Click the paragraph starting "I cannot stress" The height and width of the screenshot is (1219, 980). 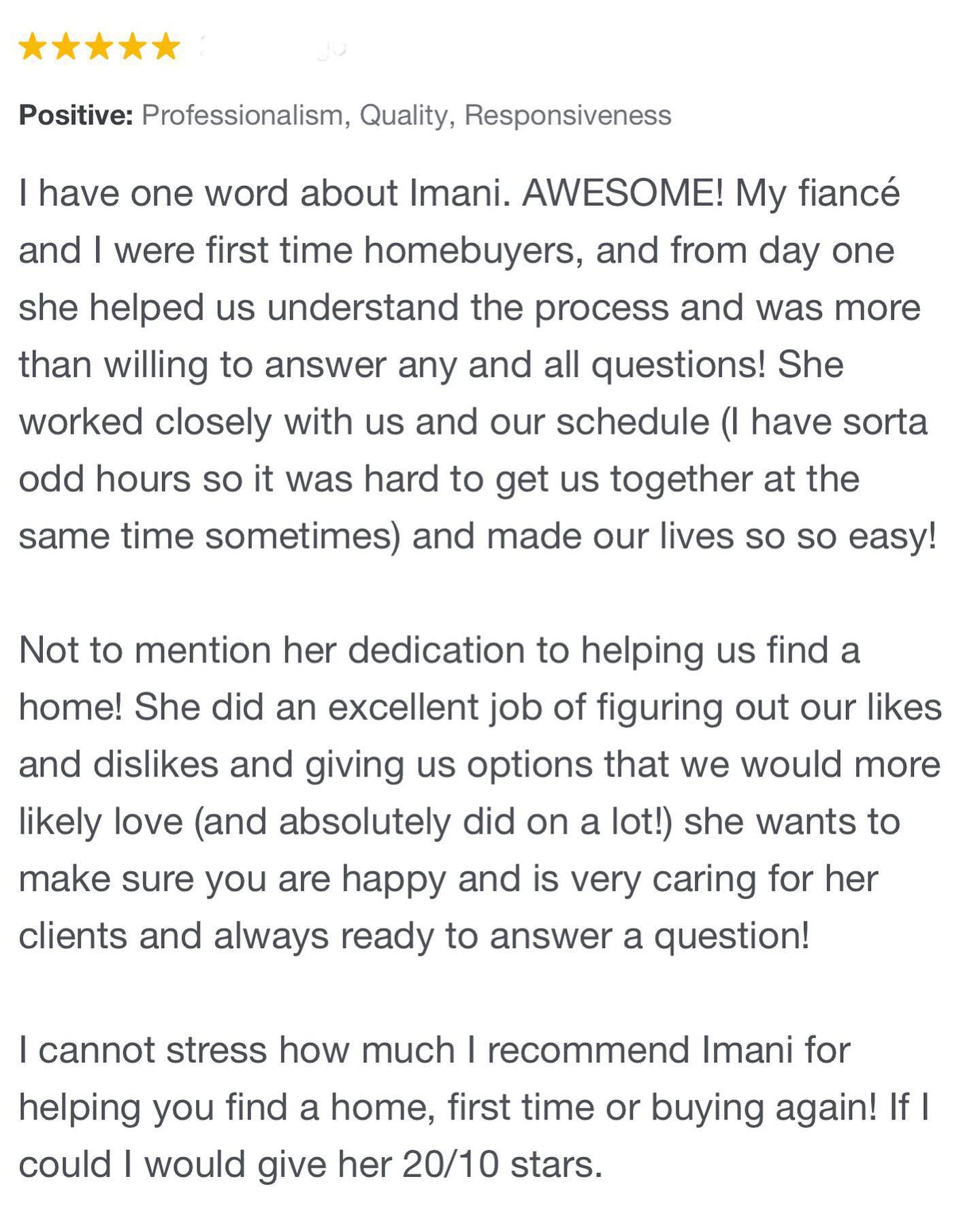coord(474,1107)
